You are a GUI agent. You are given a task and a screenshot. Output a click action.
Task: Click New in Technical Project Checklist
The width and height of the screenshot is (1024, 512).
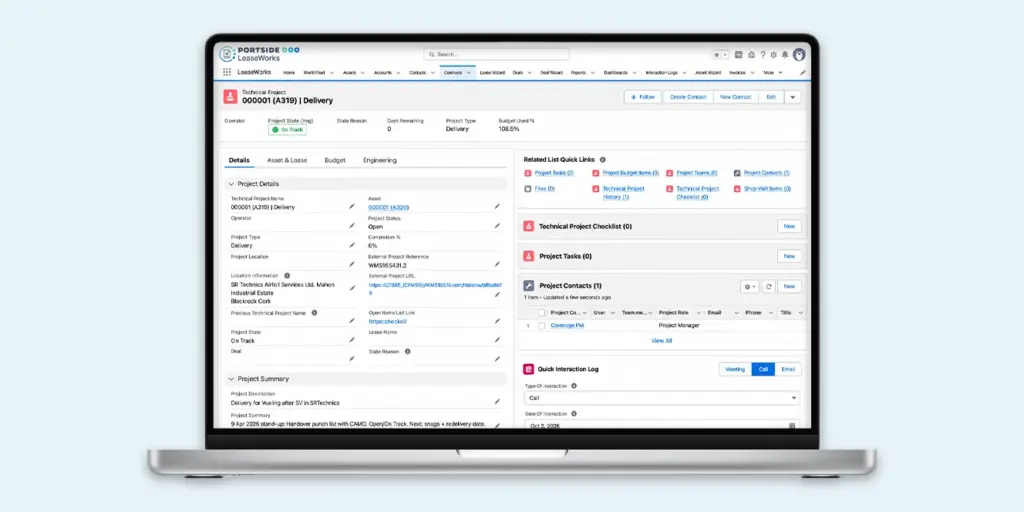(x=789, y=226)
